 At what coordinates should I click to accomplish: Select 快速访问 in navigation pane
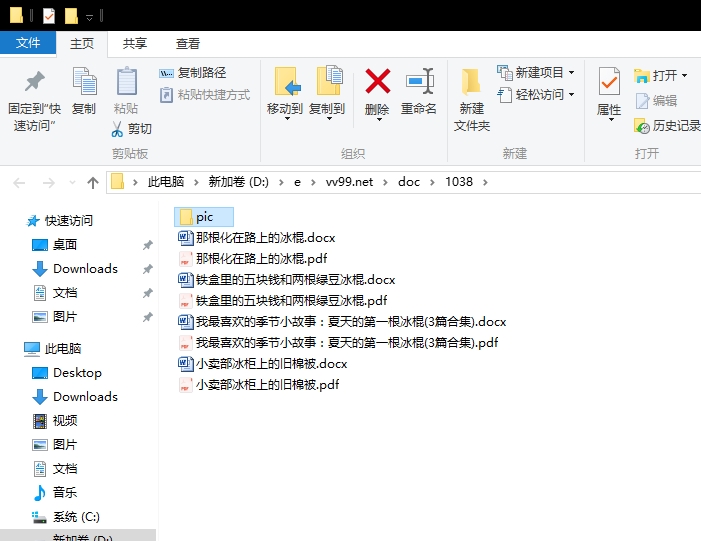[x=60, y=220]
